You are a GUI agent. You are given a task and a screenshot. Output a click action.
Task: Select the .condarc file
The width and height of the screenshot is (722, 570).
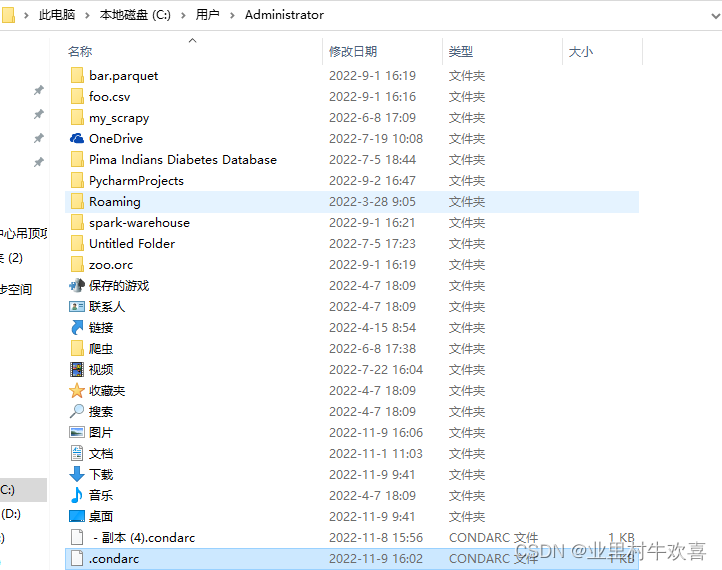114,559
